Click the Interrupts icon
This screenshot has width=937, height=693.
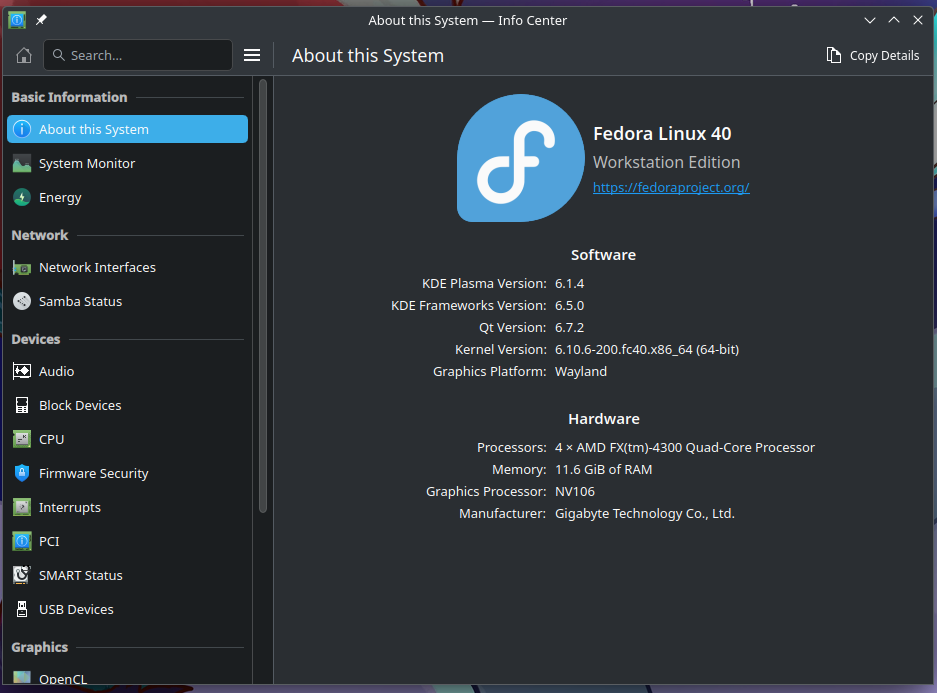[22, 507]
